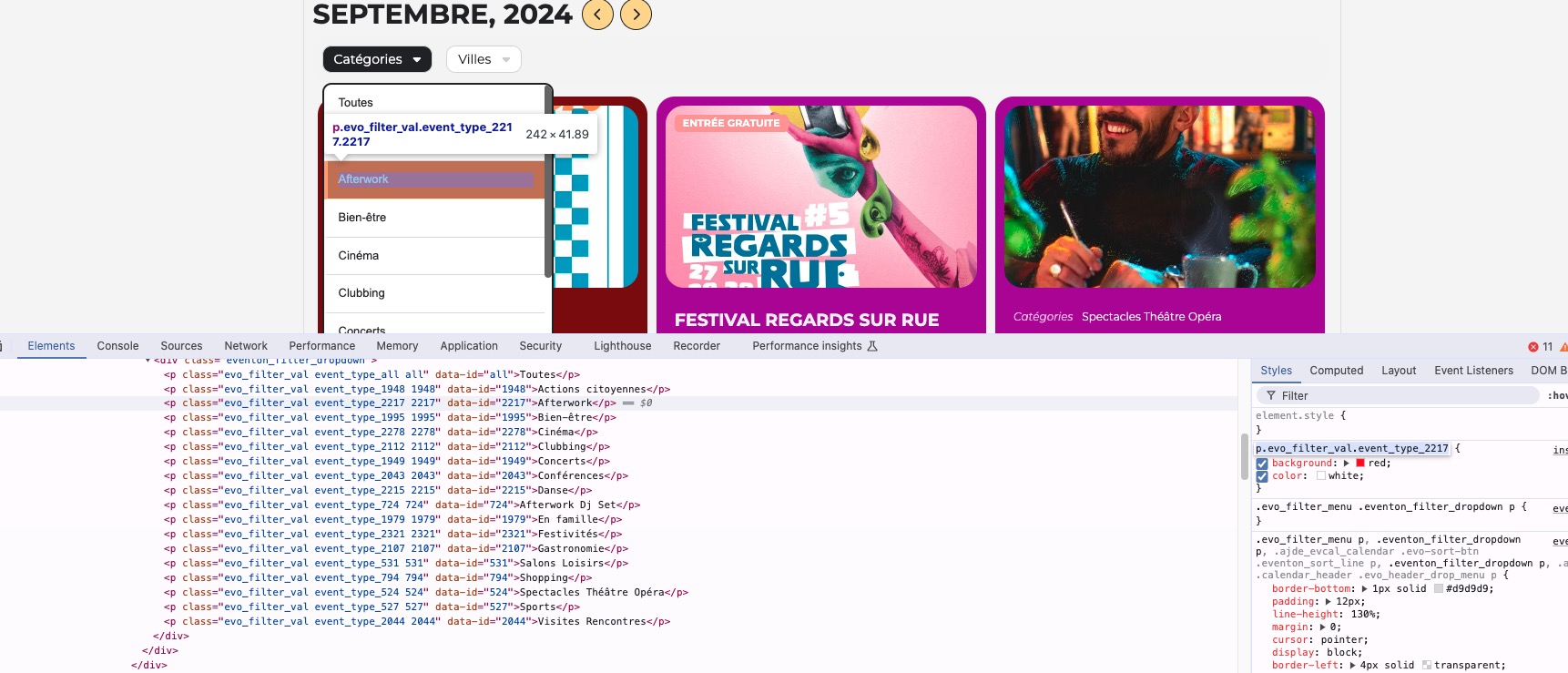This screenshot has width=1568, height=673.
Task: Open the Computed pane tab
Action: pyautogui.click(x=1336, y=371)
